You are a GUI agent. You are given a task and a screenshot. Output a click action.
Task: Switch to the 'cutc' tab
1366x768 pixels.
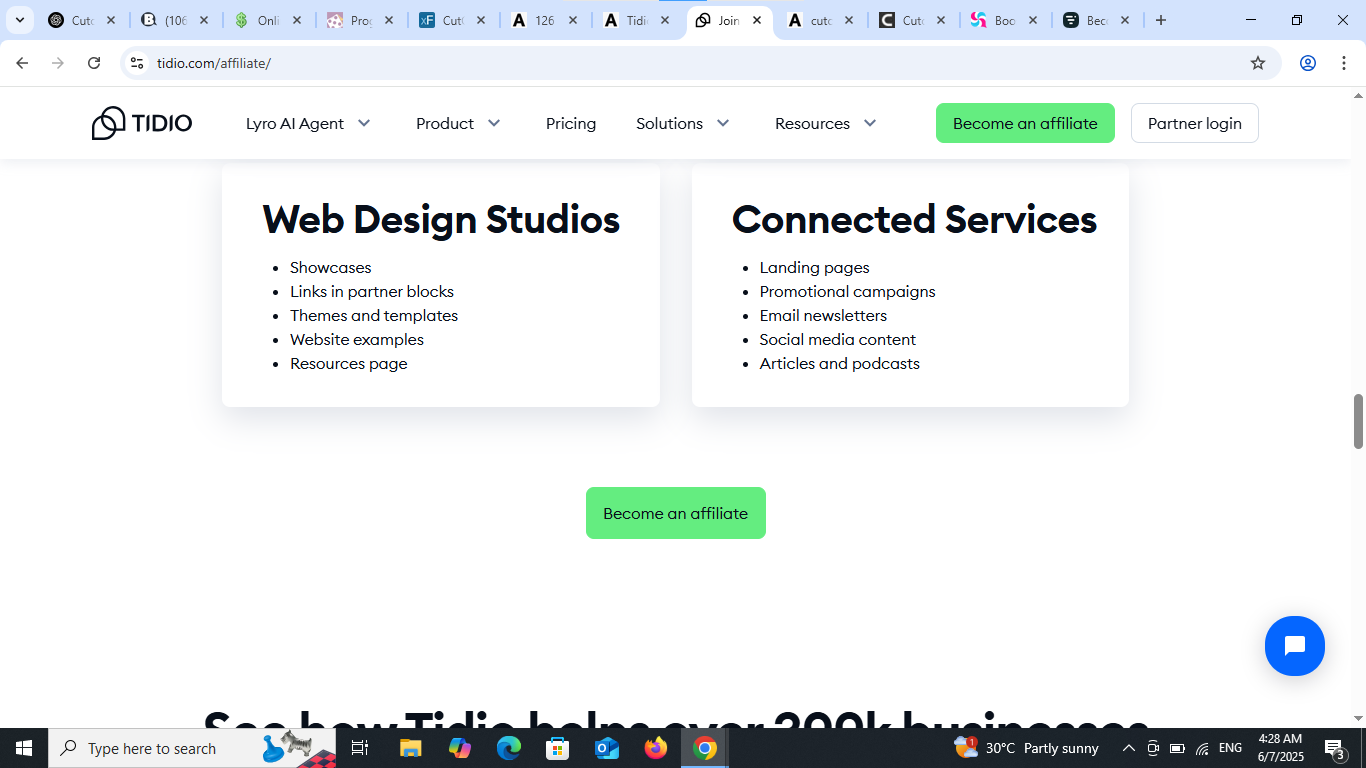pyautogui.click(x=819, y=20)
